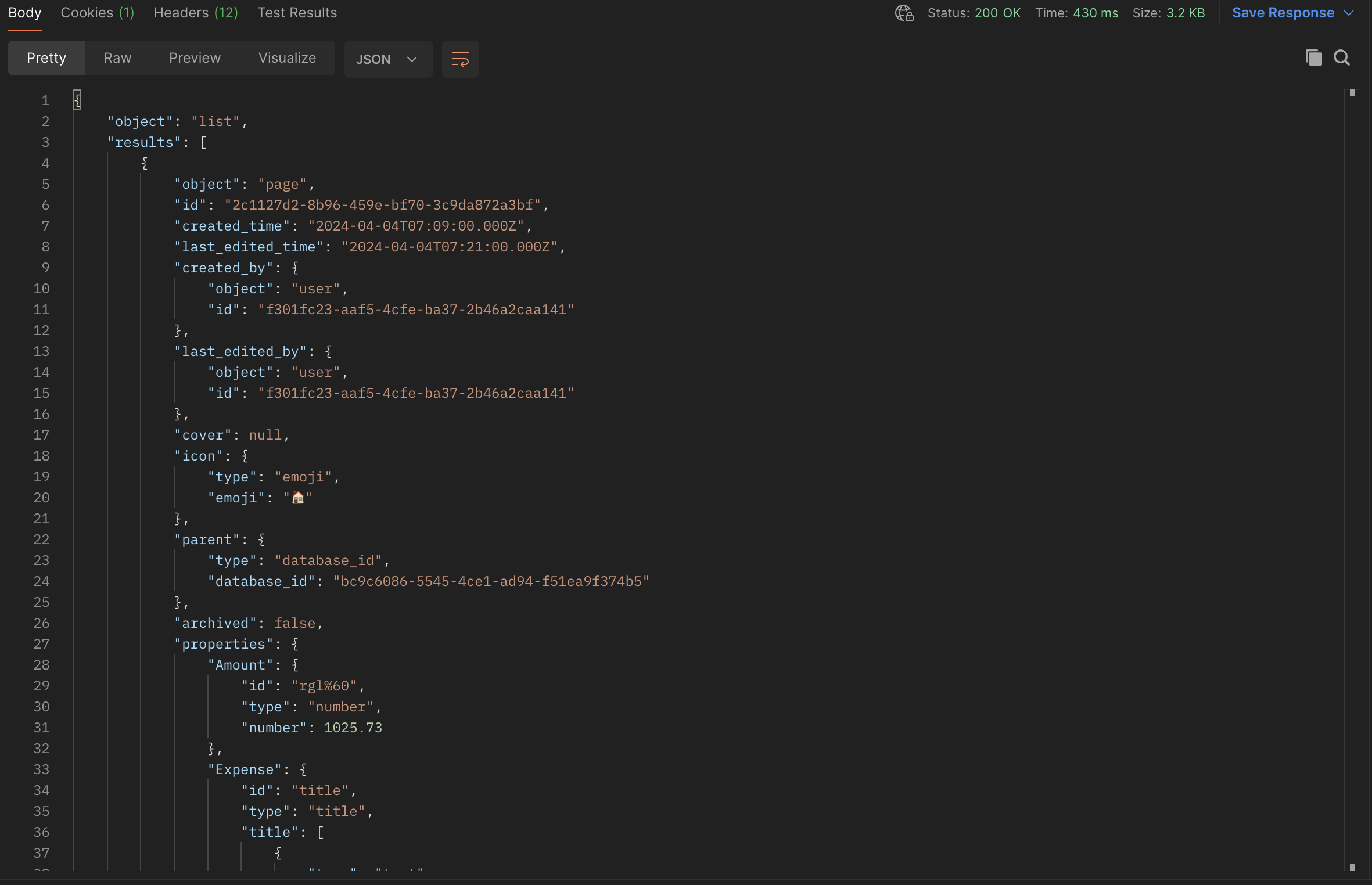This screenshot has height=885, width=1372.
Task: Open search within the response body
Action: 1342,57
